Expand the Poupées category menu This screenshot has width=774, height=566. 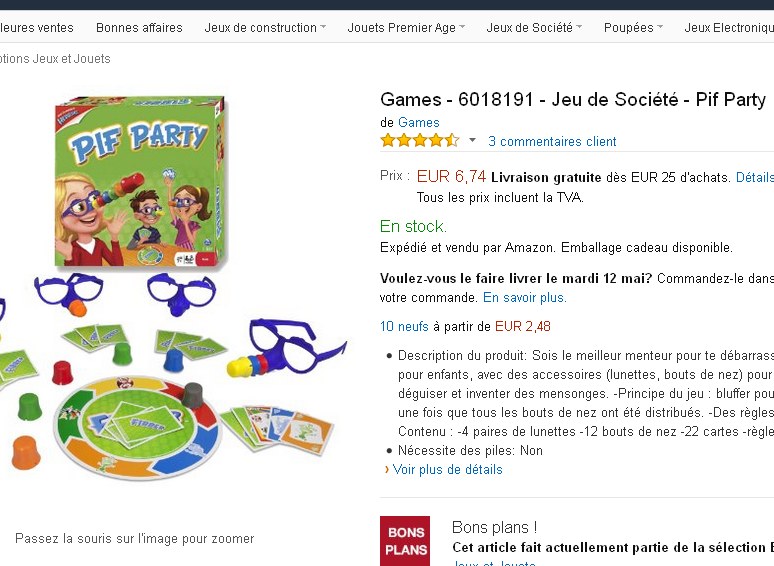pyautogui.click(x=633, y=28)
